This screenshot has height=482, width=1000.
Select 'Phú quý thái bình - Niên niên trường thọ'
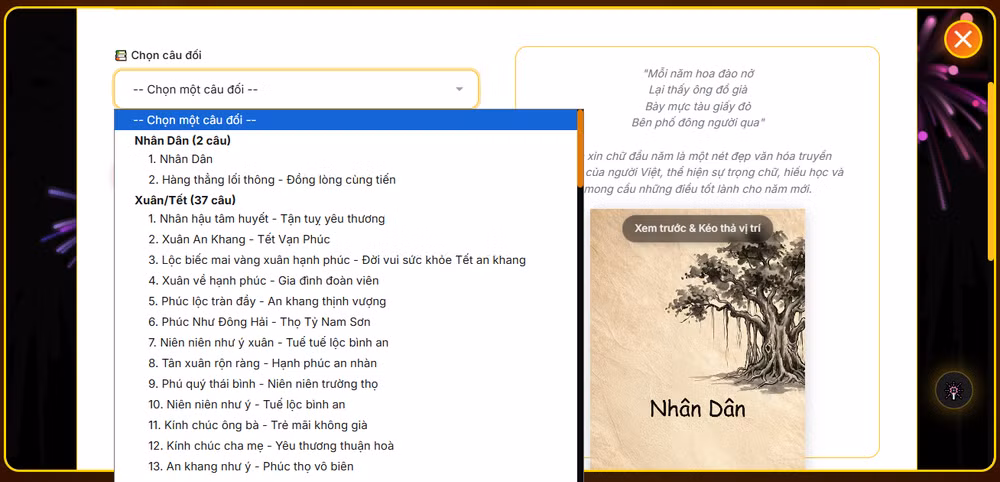(262, 384)
